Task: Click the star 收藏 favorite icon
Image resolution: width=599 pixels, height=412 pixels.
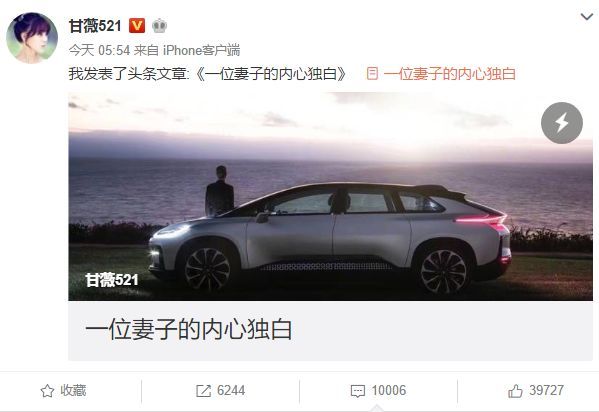Action: click(47, 391)
